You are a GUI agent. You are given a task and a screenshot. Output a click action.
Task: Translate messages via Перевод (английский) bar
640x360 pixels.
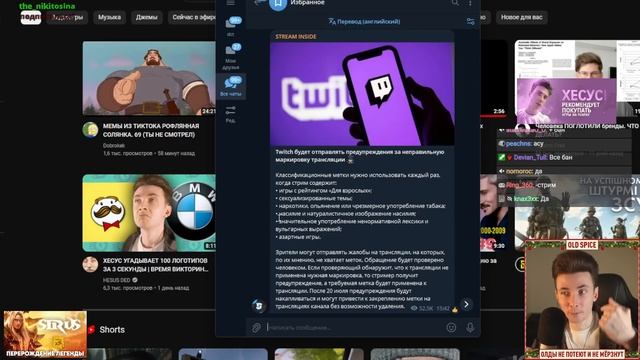(364, 22)
